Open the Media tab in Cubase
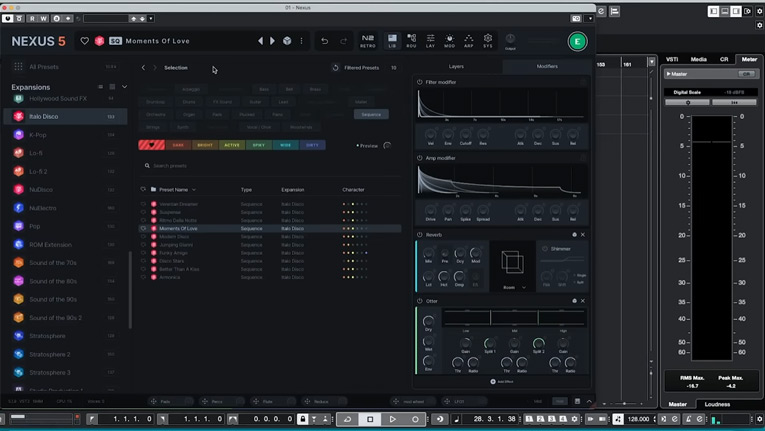Image resolution: width=765 pixels, height=431 pixels. tap(698, 59)
